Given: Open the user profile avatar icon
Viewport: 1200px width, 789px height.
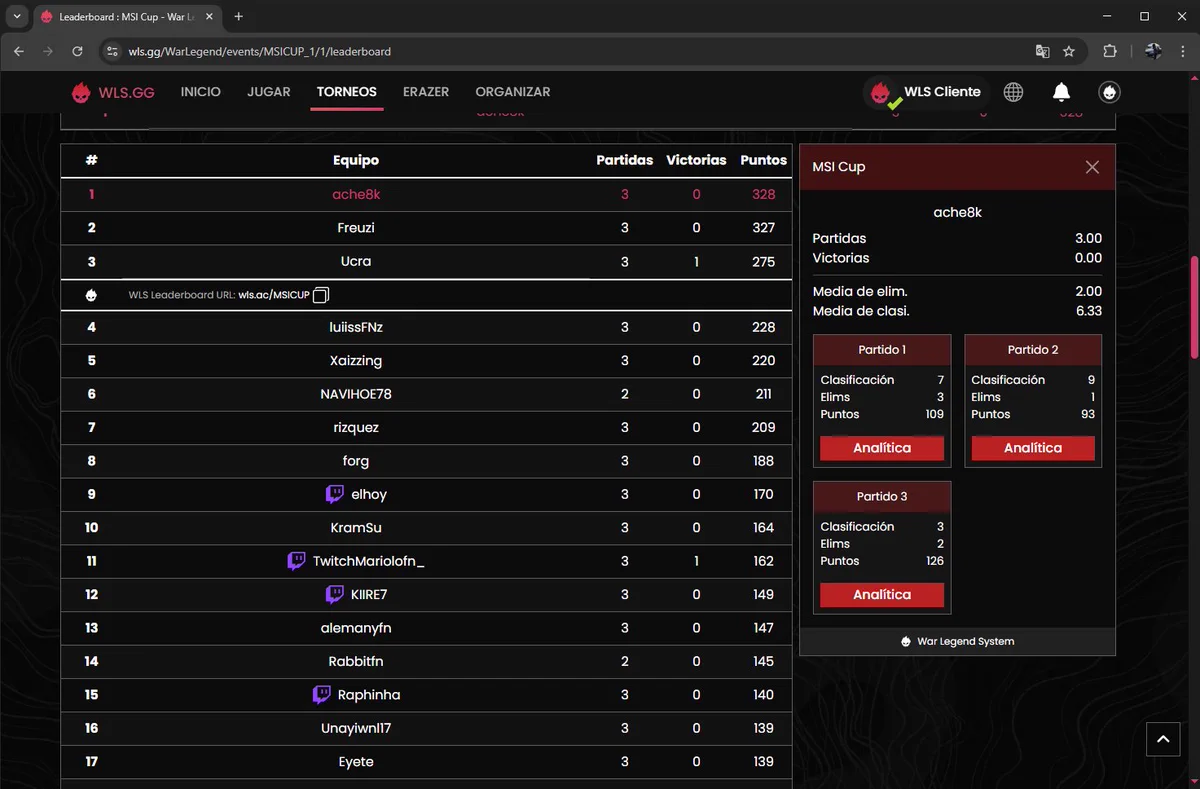Looking at the screenshot, I should point(1109,92).
